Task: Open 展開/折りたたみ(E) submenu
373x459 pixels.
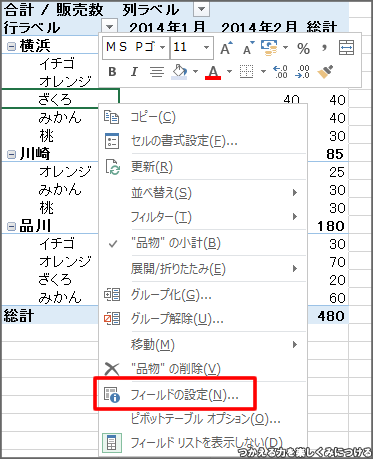Action: tap(203, 269)
